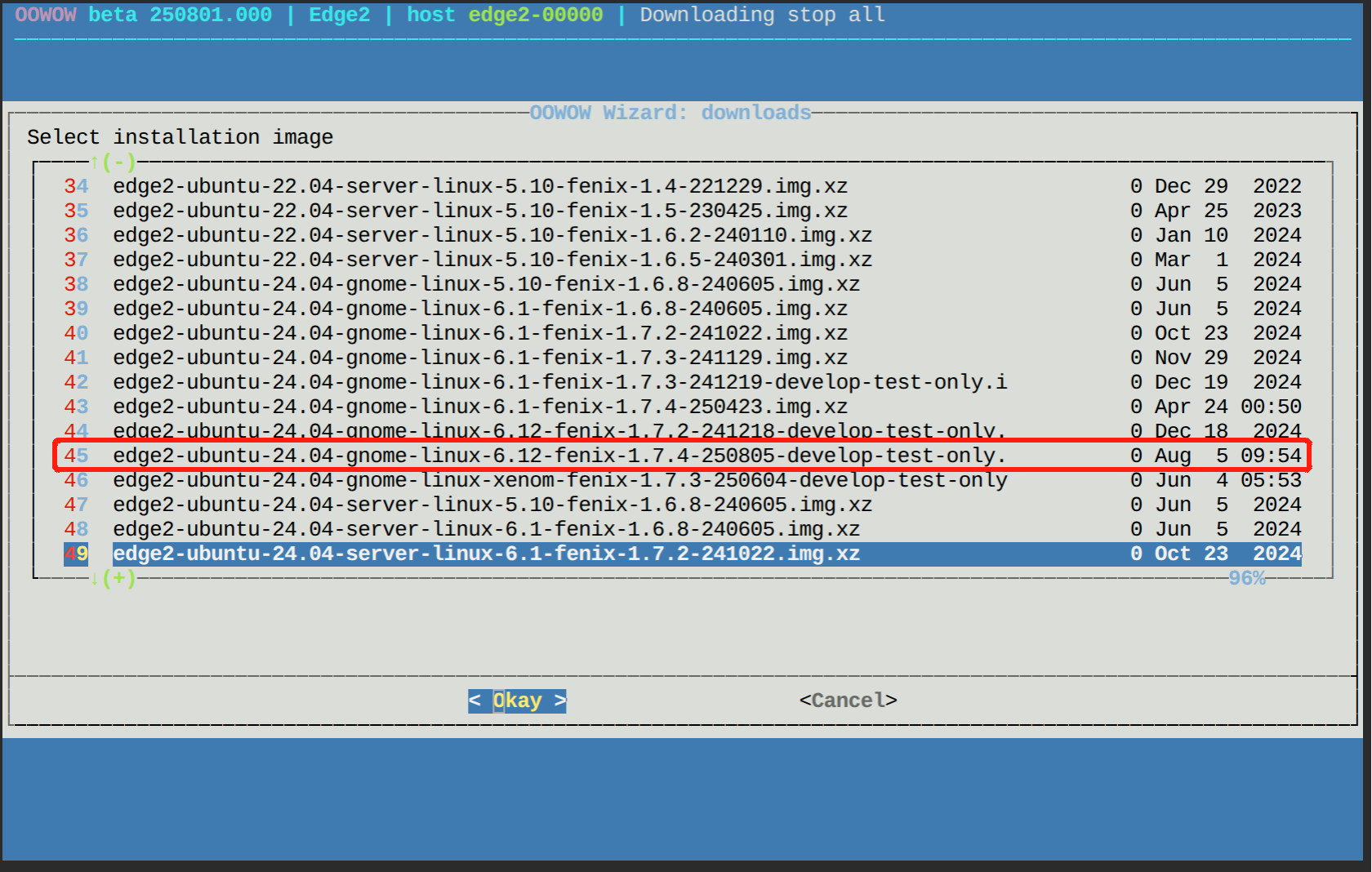The width and height of the screenshot is (1372, 872).
Task: Select entry 38 gnome linux-5.10 fenix-1.6.8
Action: coord(486,284)
